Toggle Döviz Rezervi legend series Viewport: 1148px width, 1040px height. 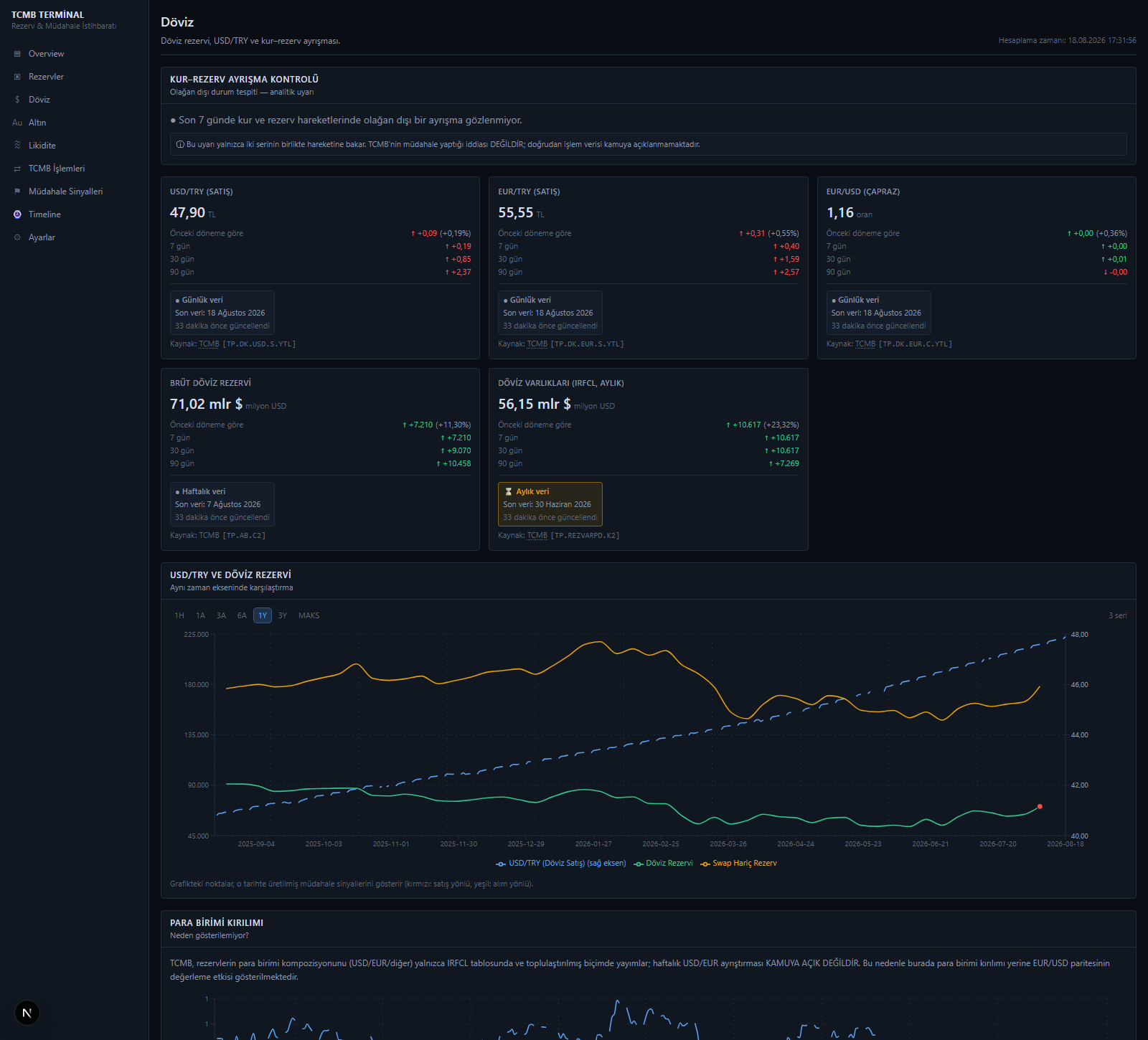point(663,864)
